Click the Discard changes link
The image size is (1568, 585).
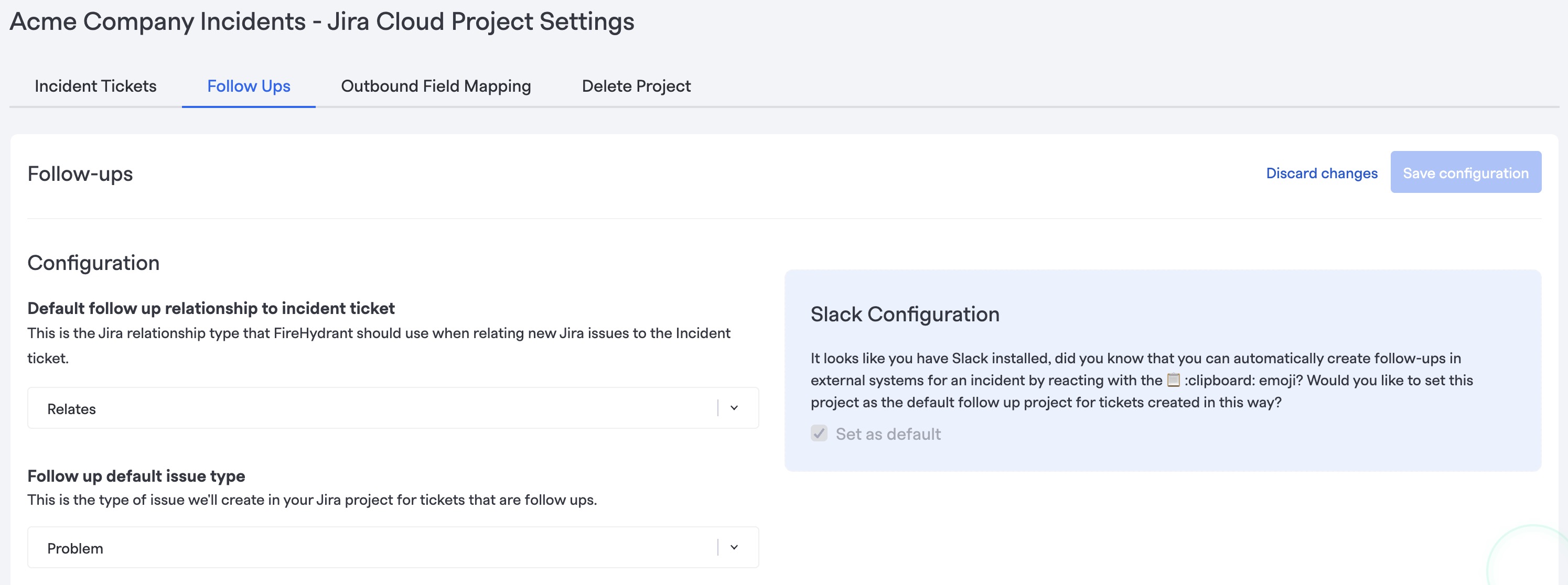pos(1322,173)
